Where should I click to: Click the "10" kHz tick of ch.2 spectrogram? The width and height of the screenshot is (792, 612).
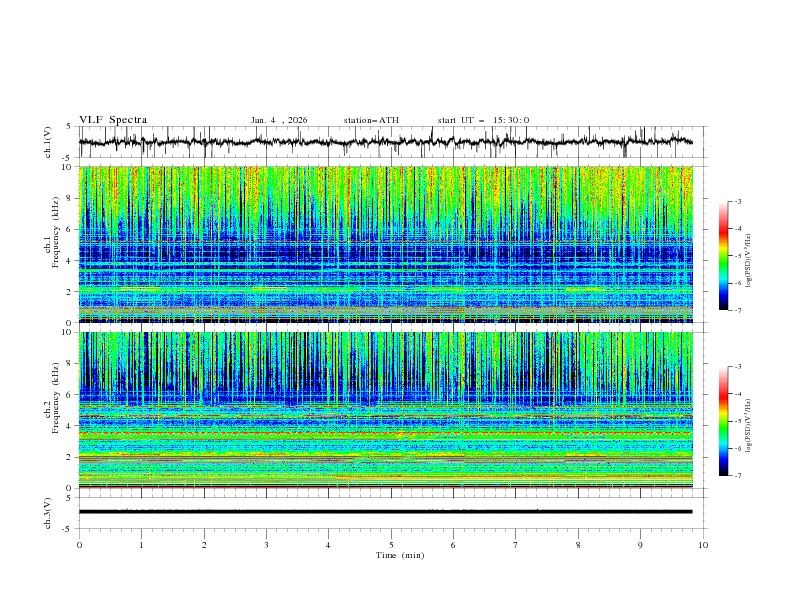coord(67,332)
